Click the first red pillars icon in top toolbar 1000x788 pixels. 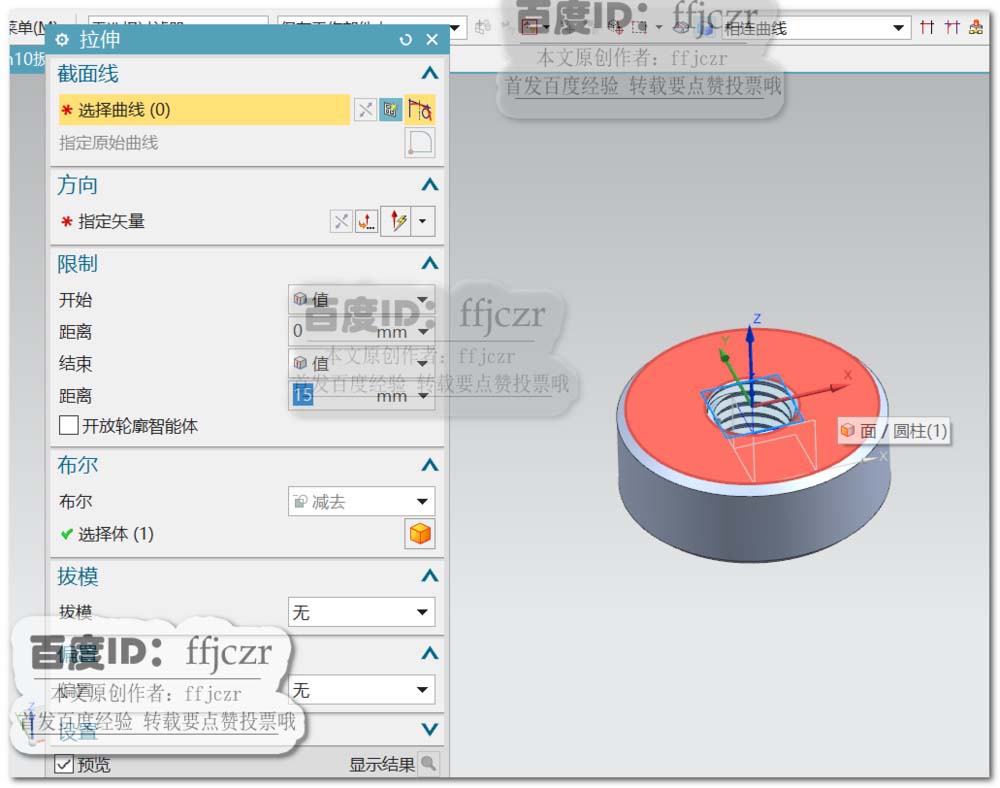pos(927,27)
